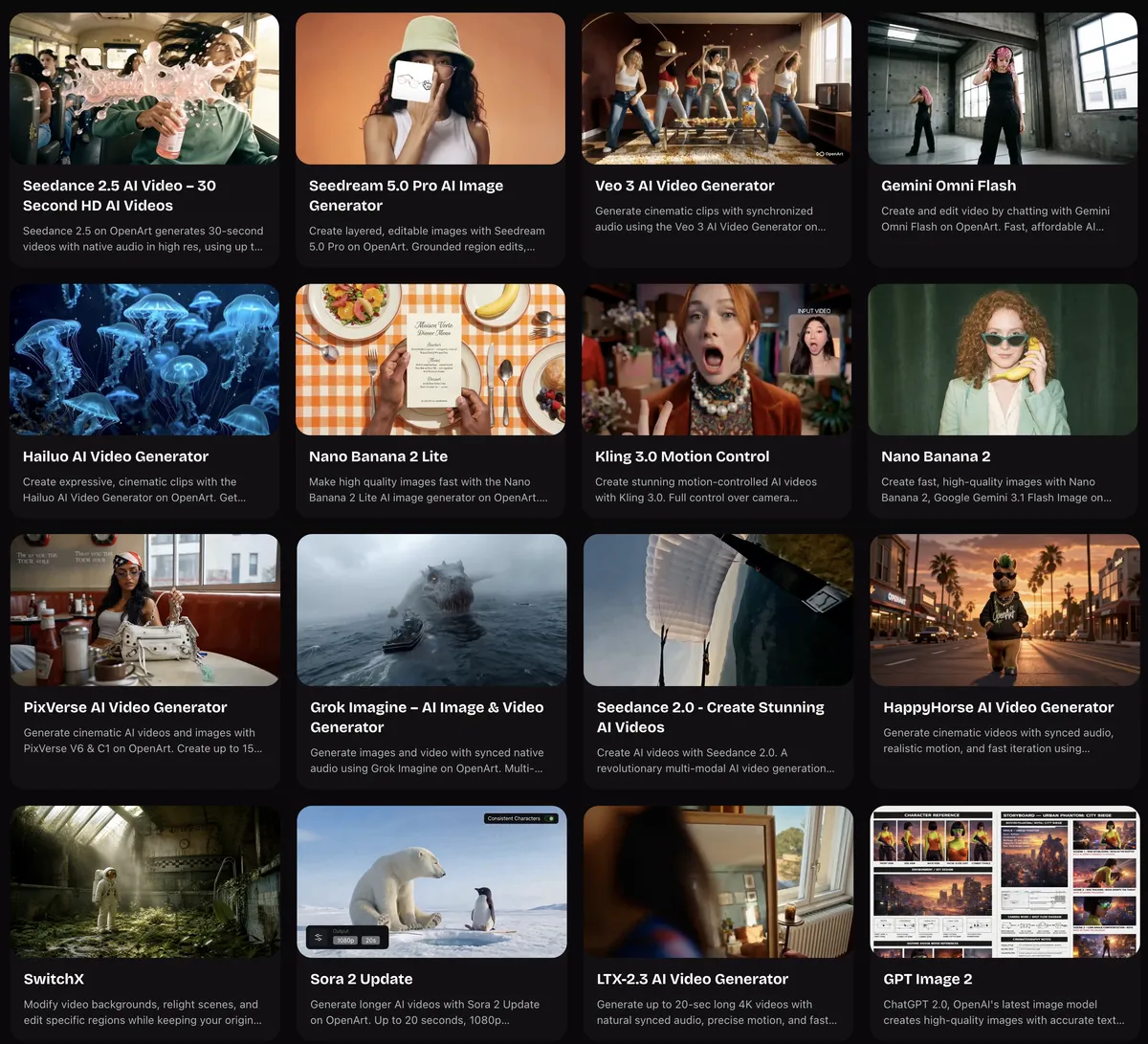The width and height of the screenshot is (1148, 1044).
Task: Open the PixVerse AI Video Generator title
Action: click(125, 707)
